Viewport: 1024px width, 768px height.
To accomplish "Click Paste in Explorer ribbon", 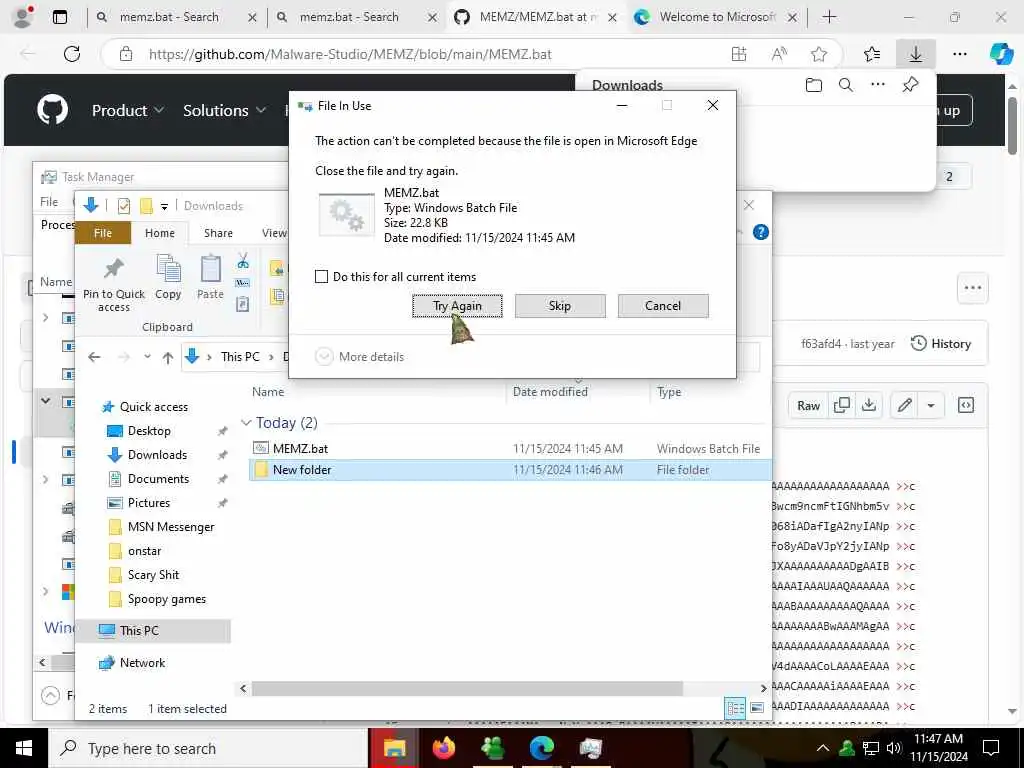I will [x=210, y=278].
